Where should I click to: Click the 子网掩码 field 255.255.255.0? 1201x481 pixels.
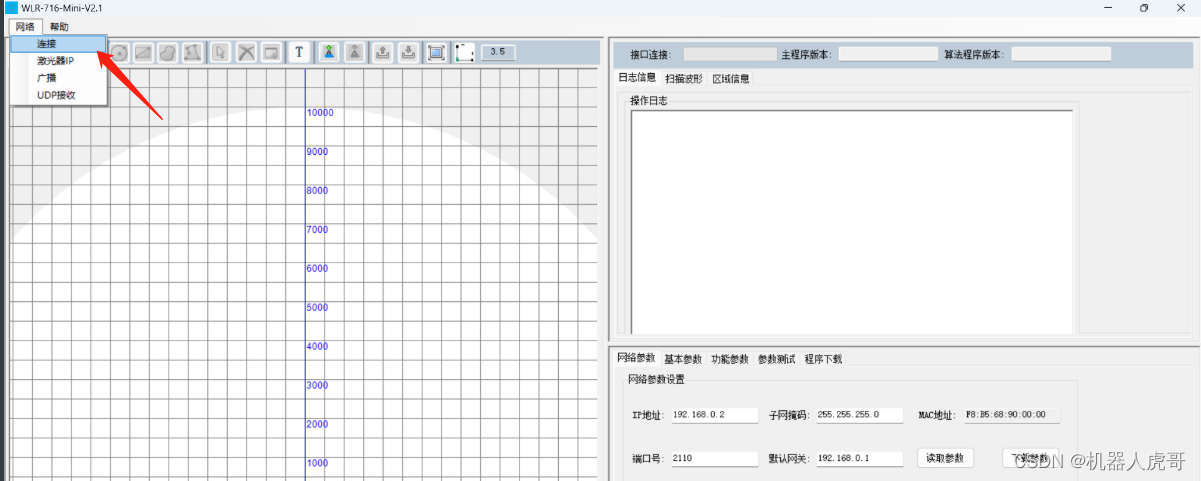(x=859, y=415)
